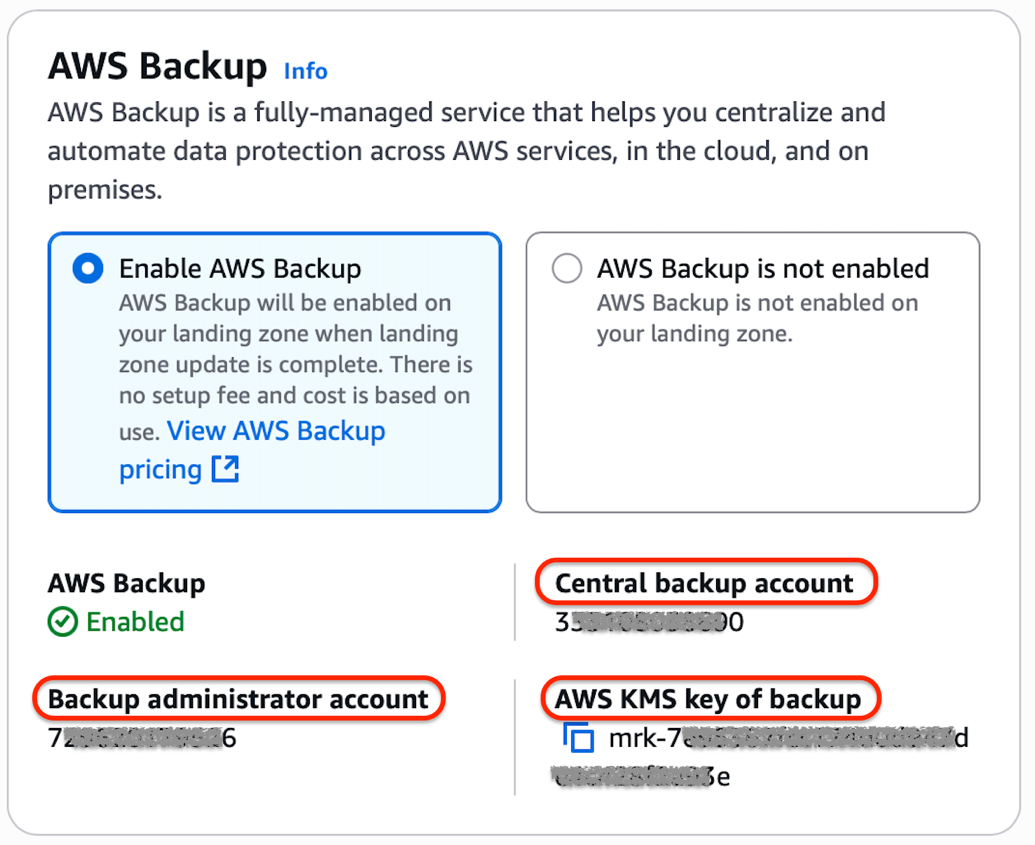Viewport: 1035px width, 845px height.
Task: Click the Central backup account label
Action: tap(705, 582)
